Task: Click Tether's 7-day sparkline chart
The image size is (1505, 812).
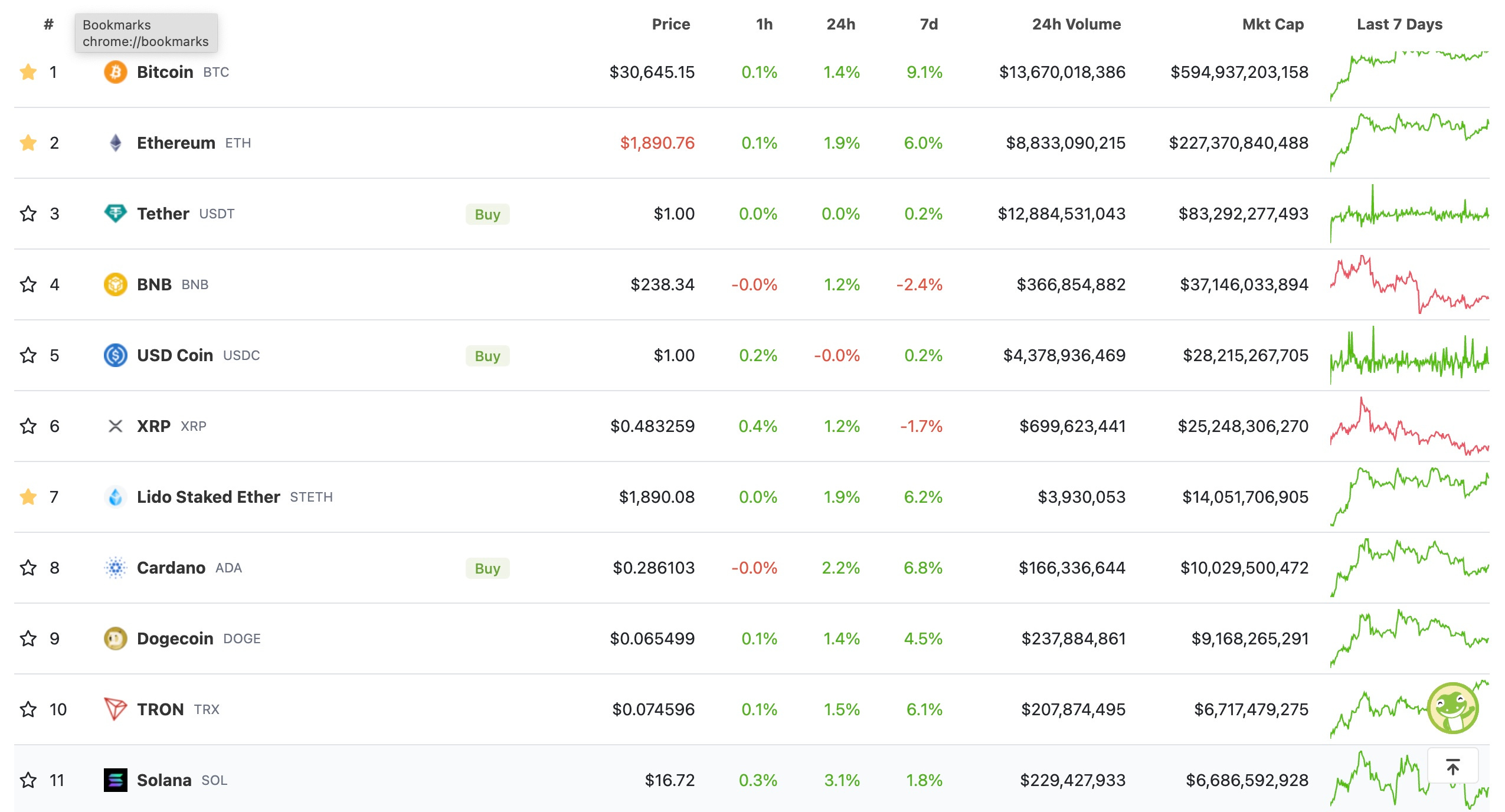Action: click(x=1409, y=214)
